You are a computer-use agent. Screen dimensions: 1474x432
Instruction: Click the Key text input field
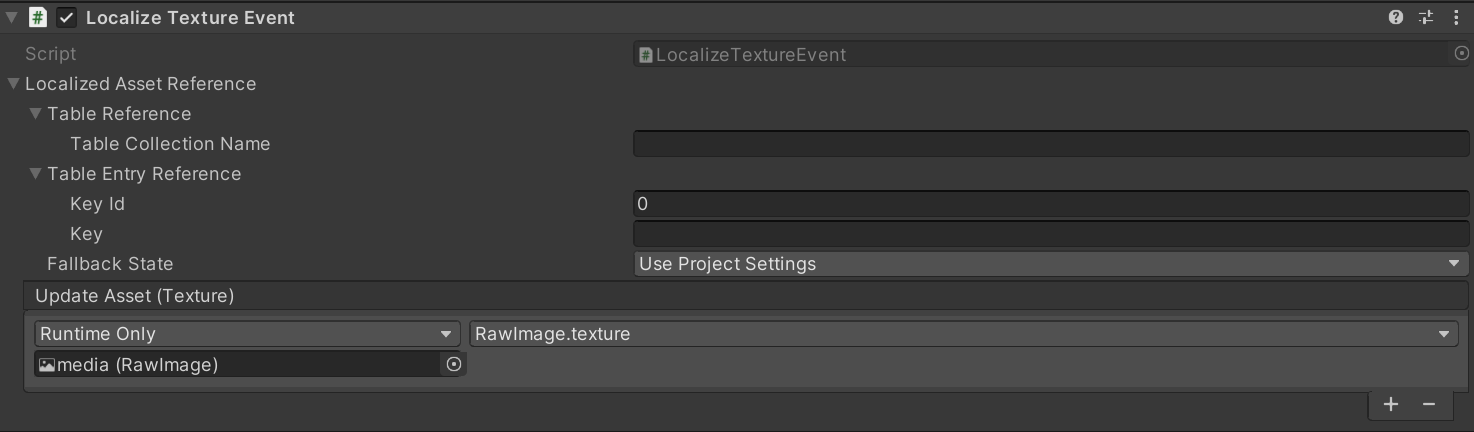1050,234
